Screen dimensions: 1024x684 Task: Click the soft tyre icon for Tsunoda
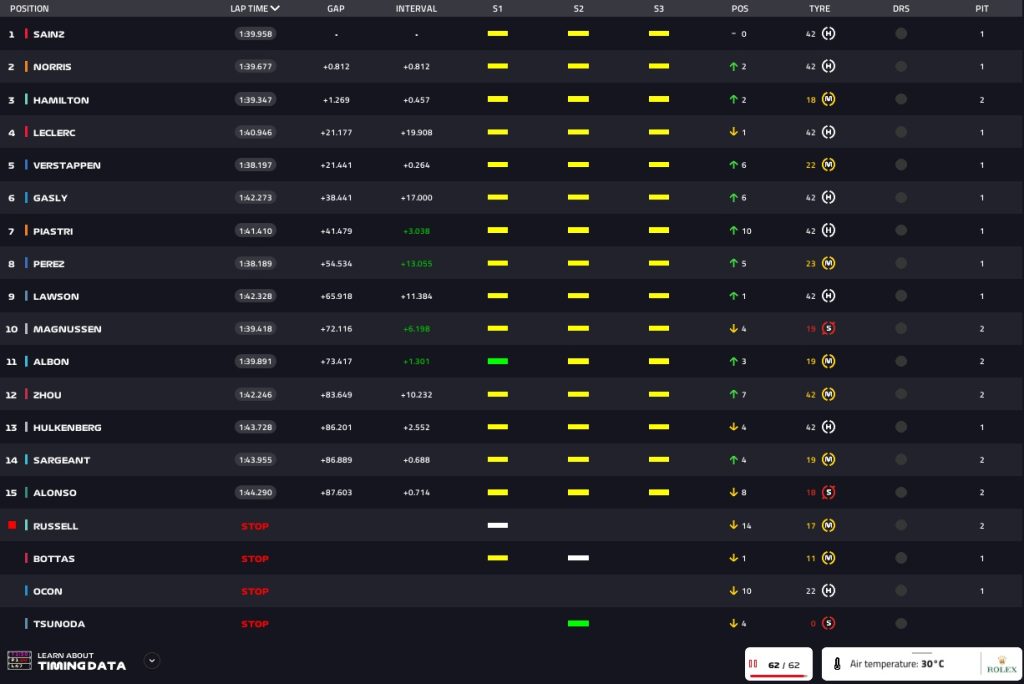(x=828, y=624)
